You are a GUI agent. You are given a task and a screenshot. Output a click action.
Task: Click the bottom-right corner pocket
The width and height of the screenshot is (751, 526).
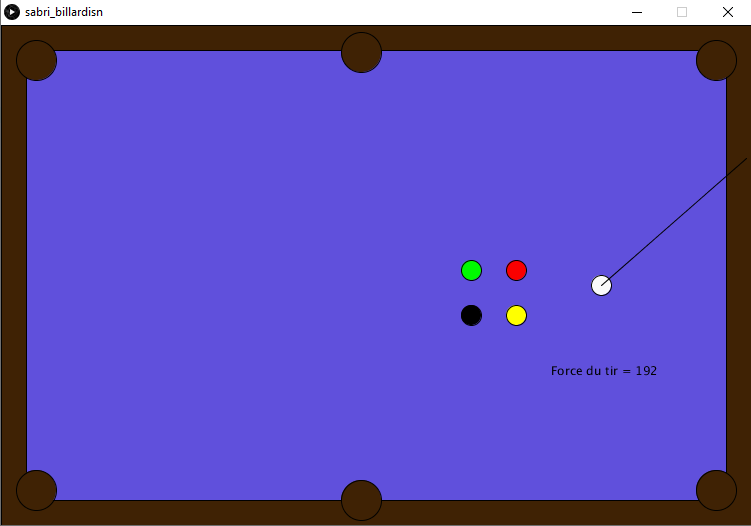[x=717, y=491]
